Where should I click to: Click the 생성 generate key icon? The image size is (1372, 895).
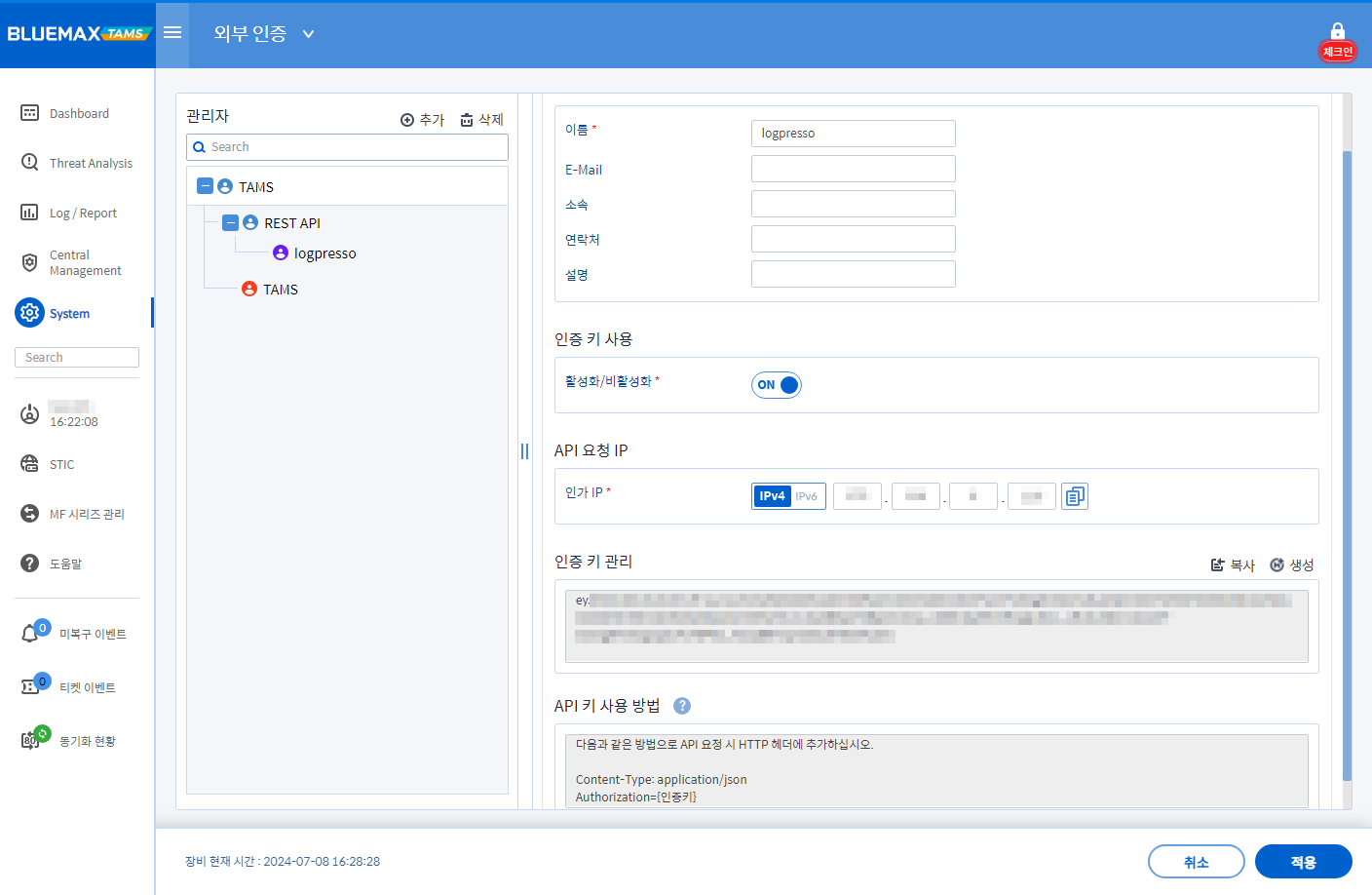click(1277, 564)
